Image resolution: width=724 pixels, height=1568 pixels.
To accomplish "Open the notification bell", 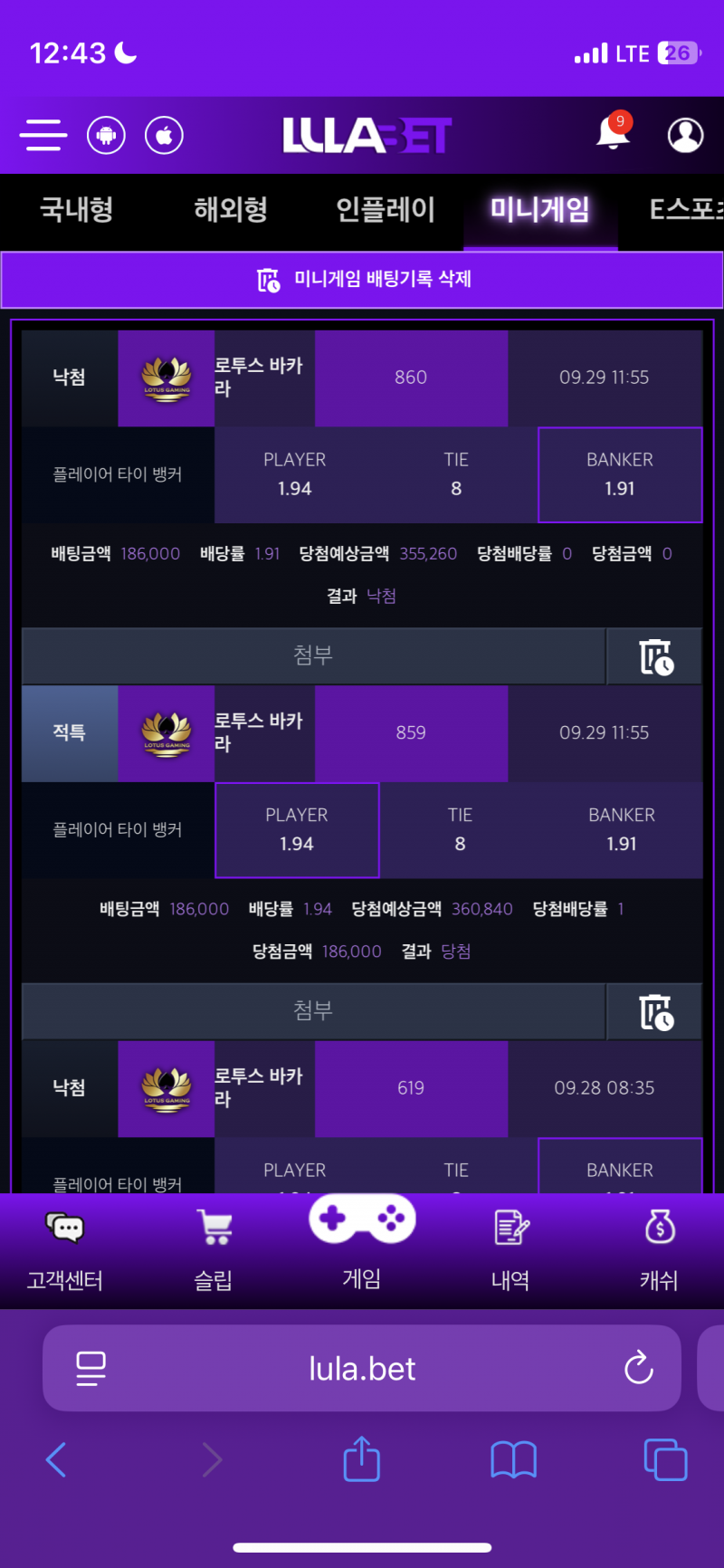I will [613, 133].
